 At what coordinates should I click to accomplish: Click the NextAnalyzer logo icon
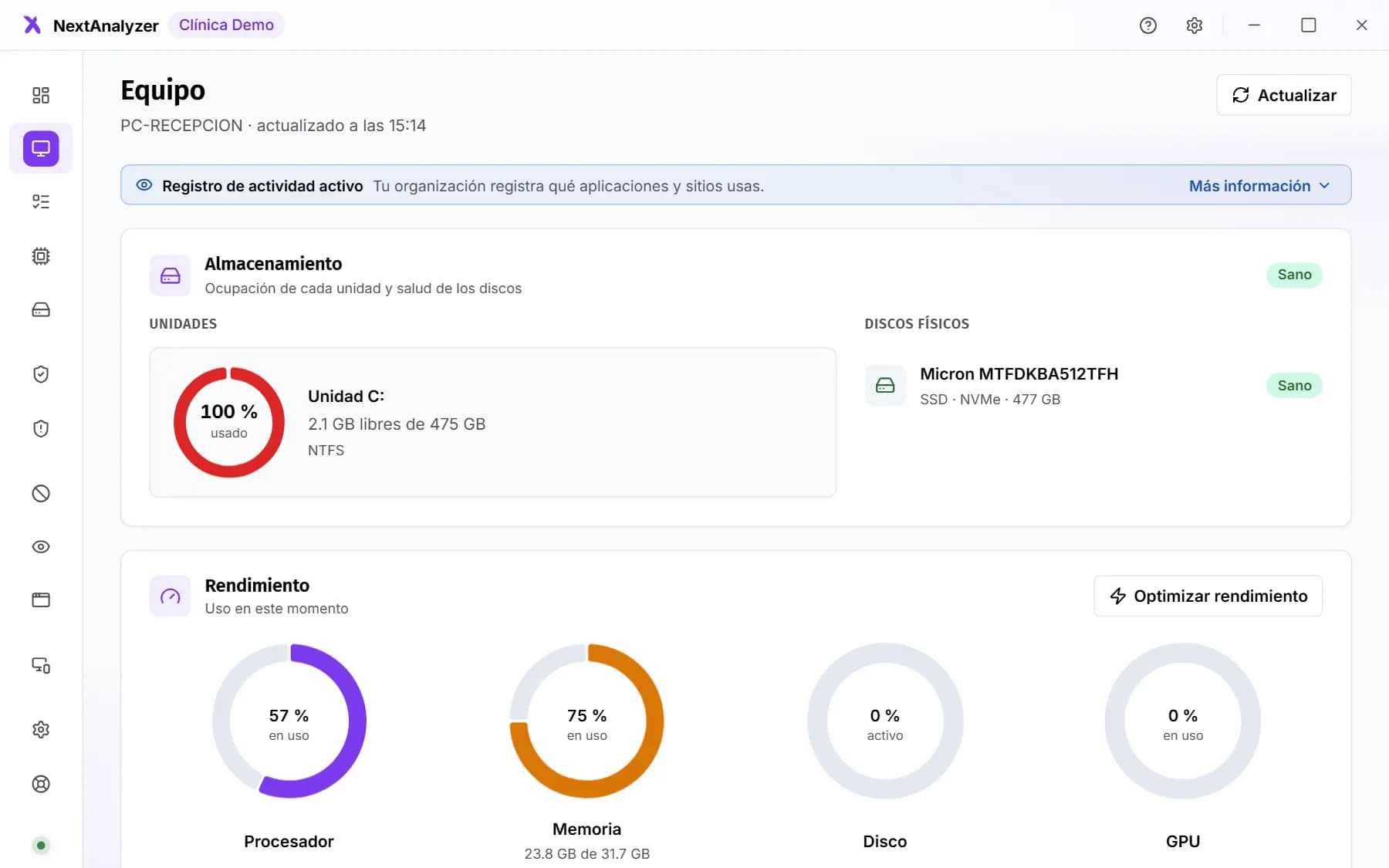pos(32,25)
